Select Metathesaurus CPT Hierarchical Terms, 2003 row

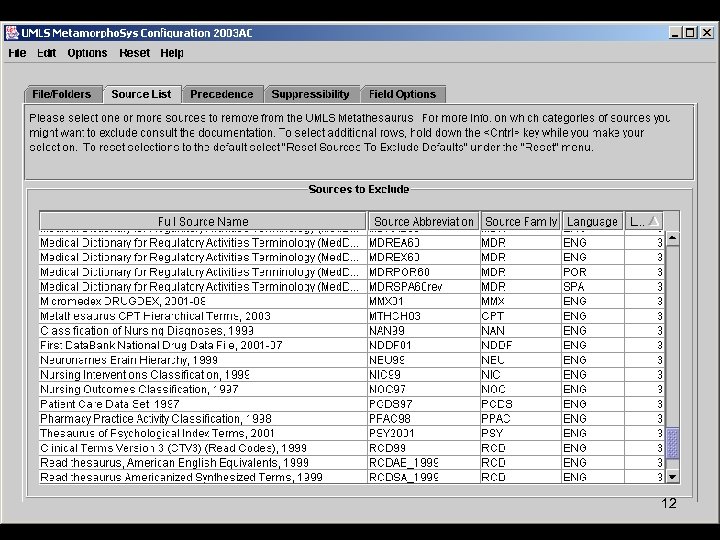[x=352, y=316]
